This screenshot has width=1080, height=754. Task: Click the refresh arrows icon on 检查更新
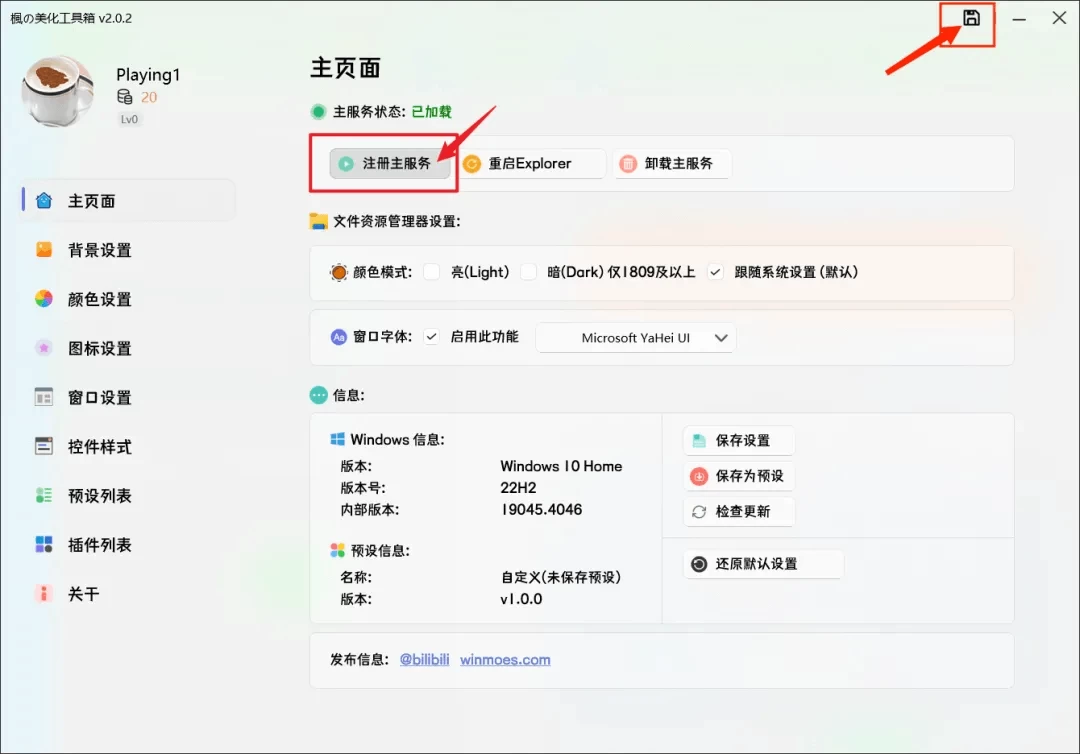(x=699, y=512)
